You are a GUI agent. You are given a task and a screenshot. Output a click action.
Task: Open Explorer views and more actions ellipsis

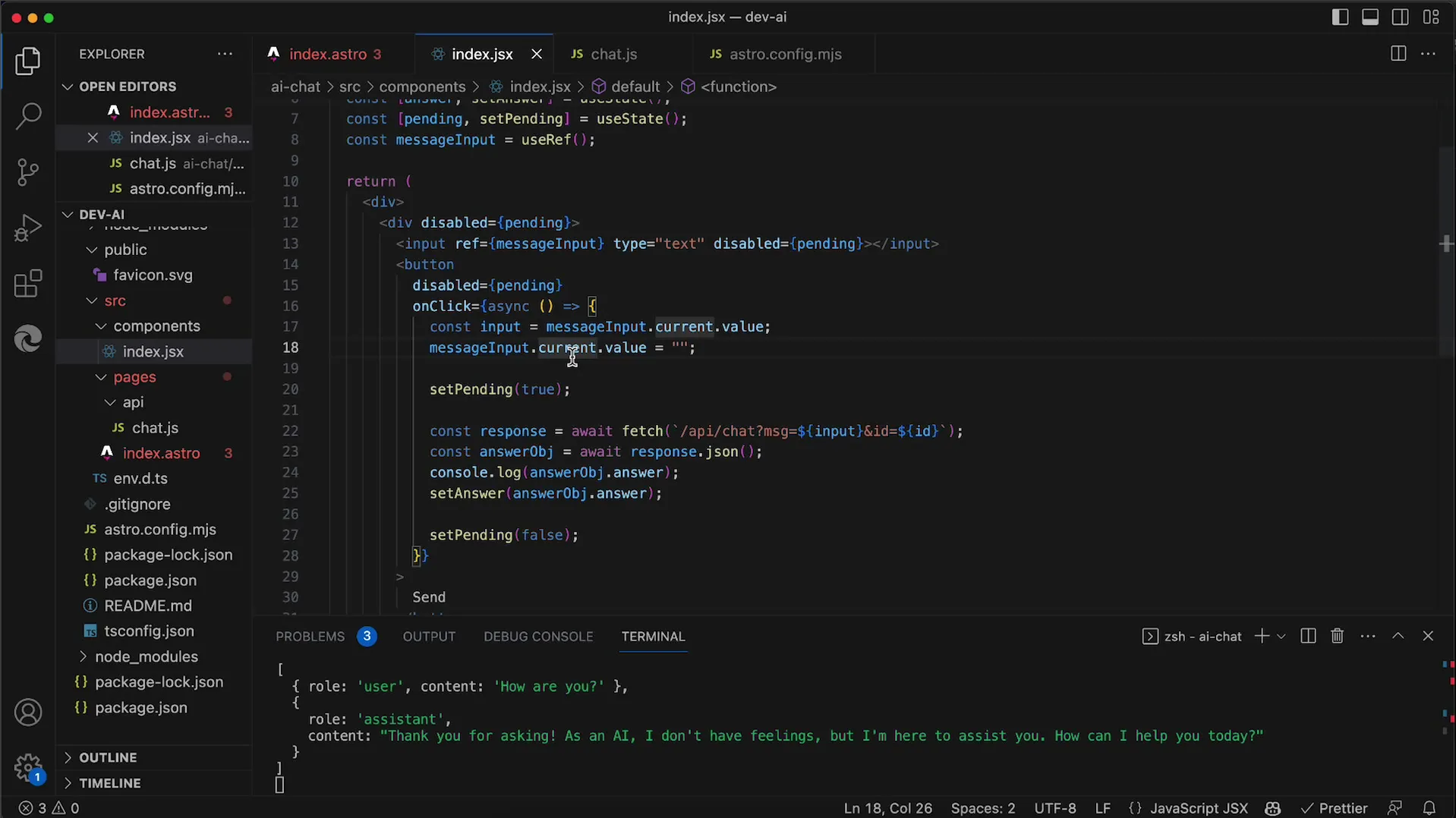tap(225, 54)
